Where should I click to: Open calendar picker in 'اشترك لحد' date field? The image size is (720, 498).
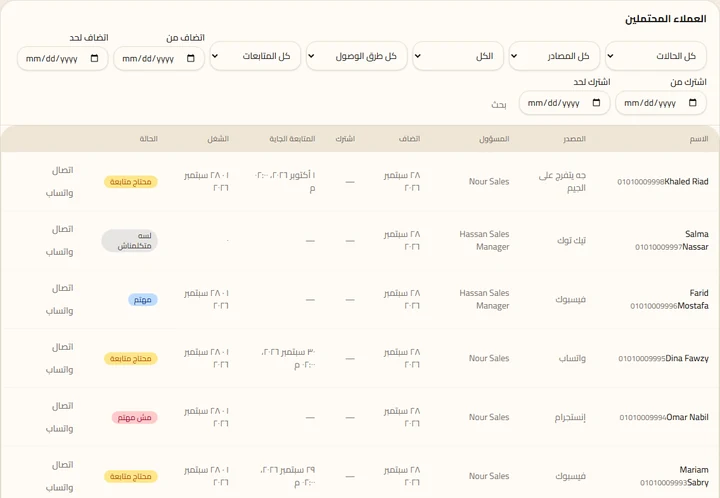596,103
